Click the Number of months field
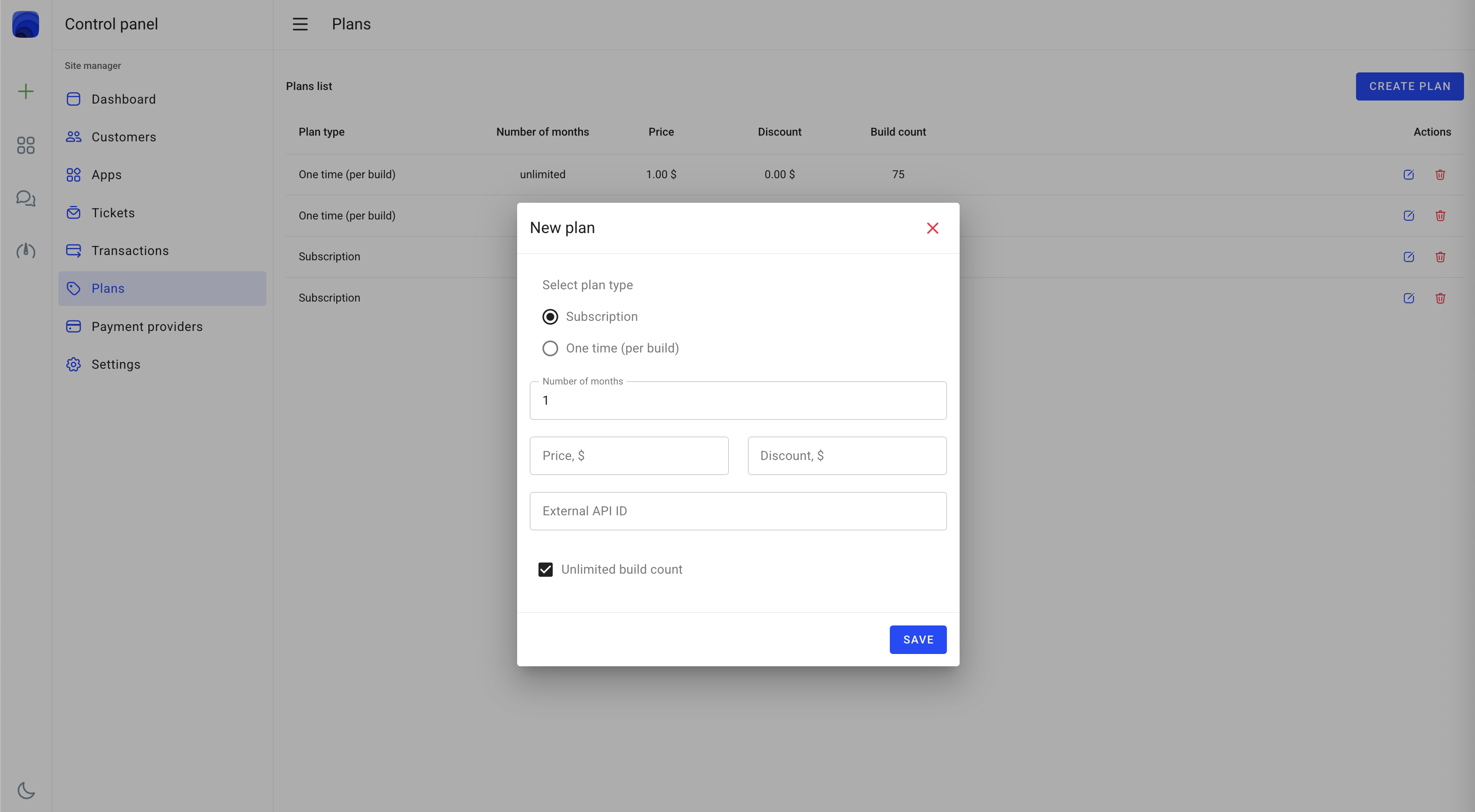 pos(737,400)
